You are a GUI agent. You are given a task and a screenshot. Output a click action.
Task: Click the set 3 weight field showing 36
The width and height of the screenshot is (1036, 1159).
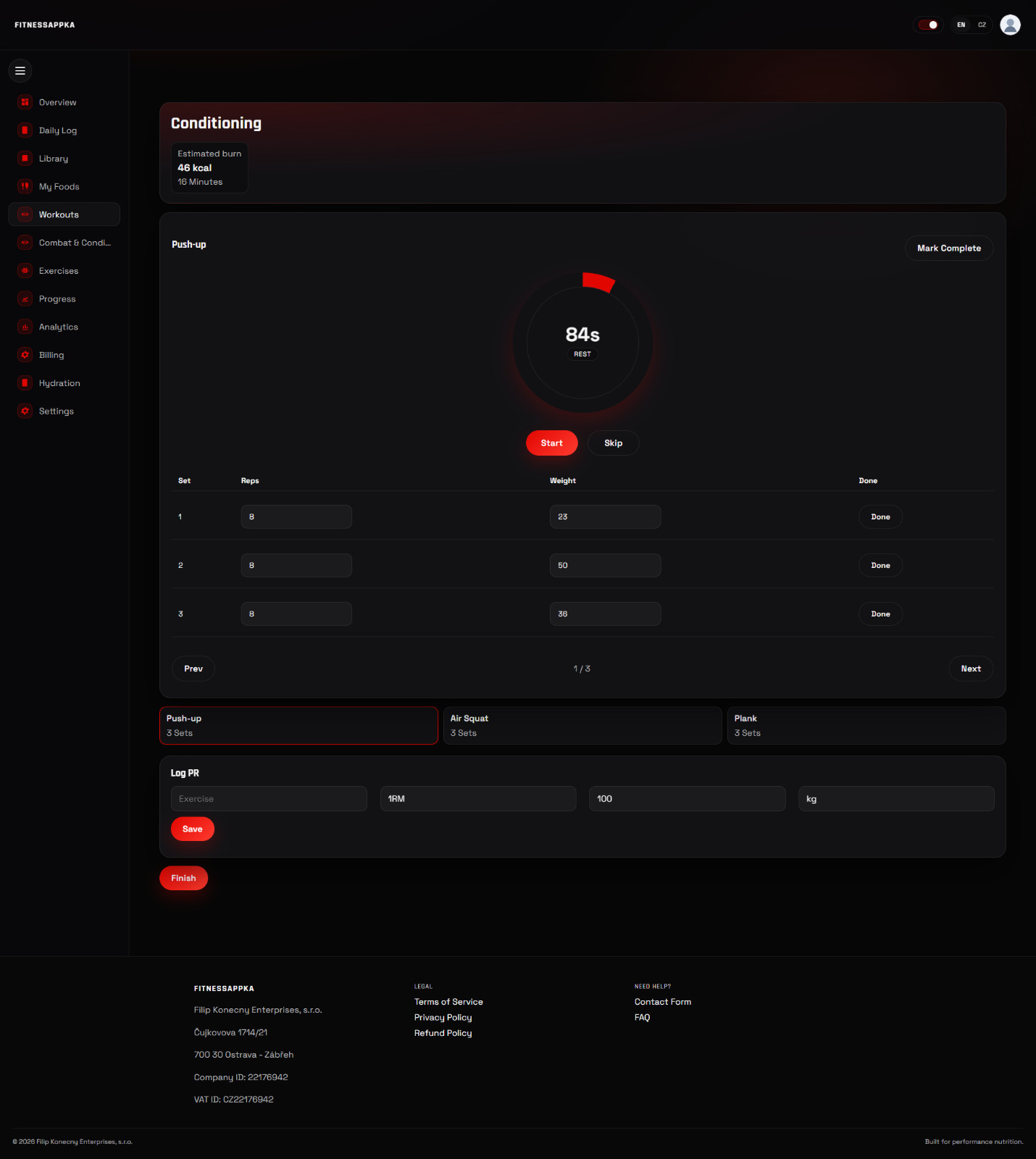click(605, 614)
